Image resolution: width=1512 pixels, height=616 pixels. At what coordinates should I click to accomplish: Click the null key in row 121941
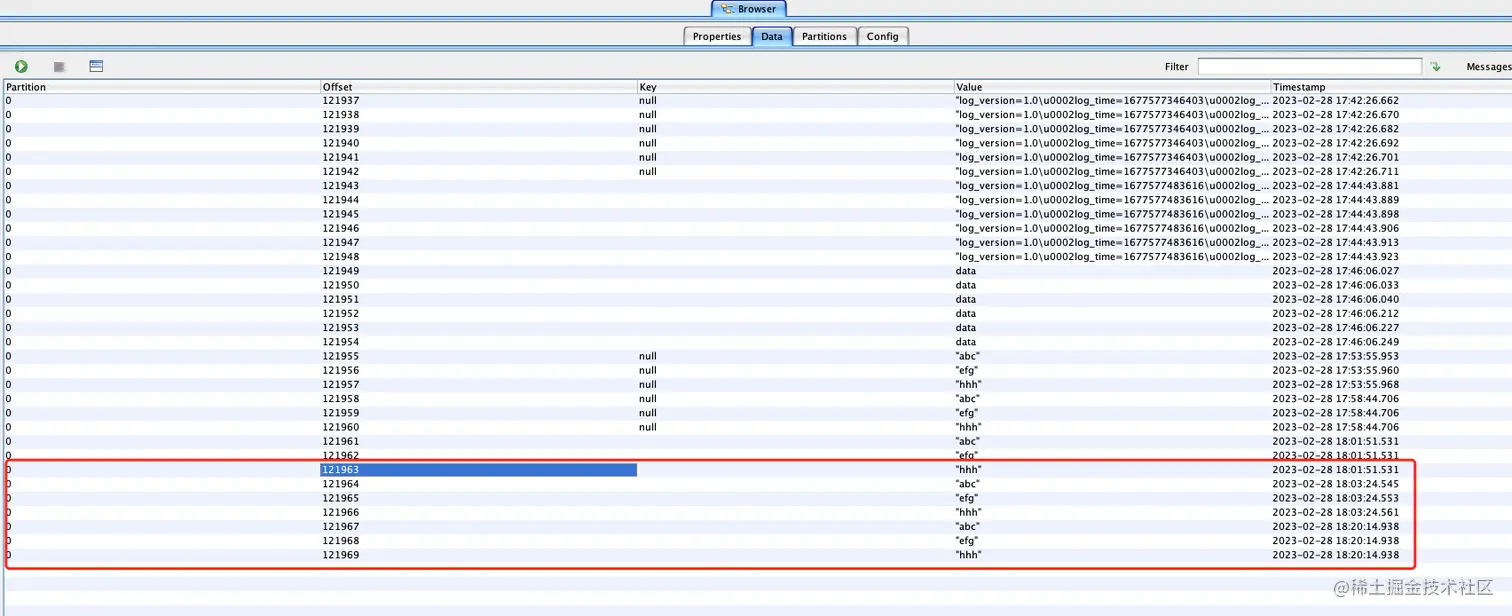tap(648, 157)
